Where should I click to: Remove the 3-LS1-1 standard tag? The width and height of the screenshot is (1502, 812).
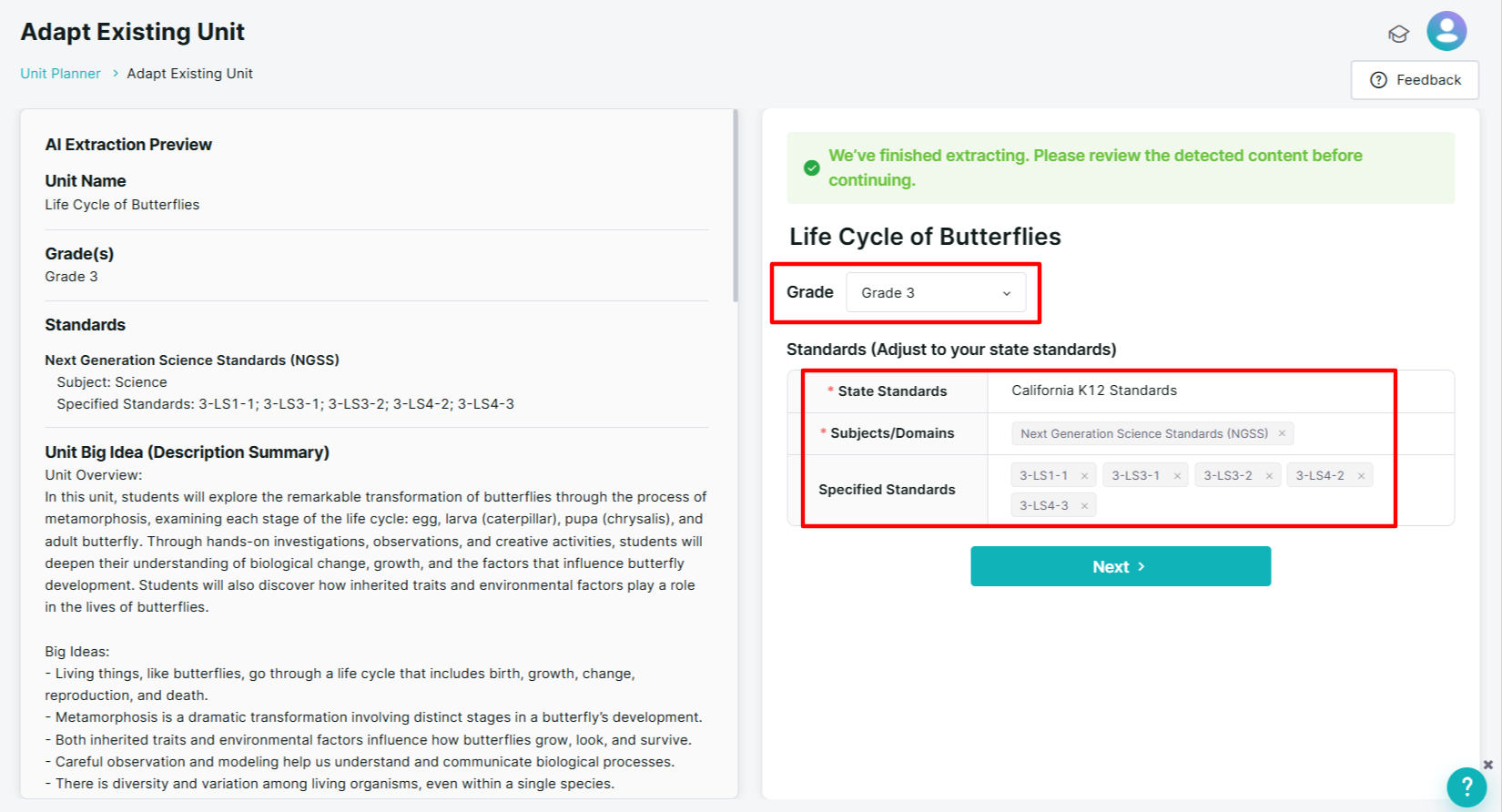click(x=1084, y=476)
